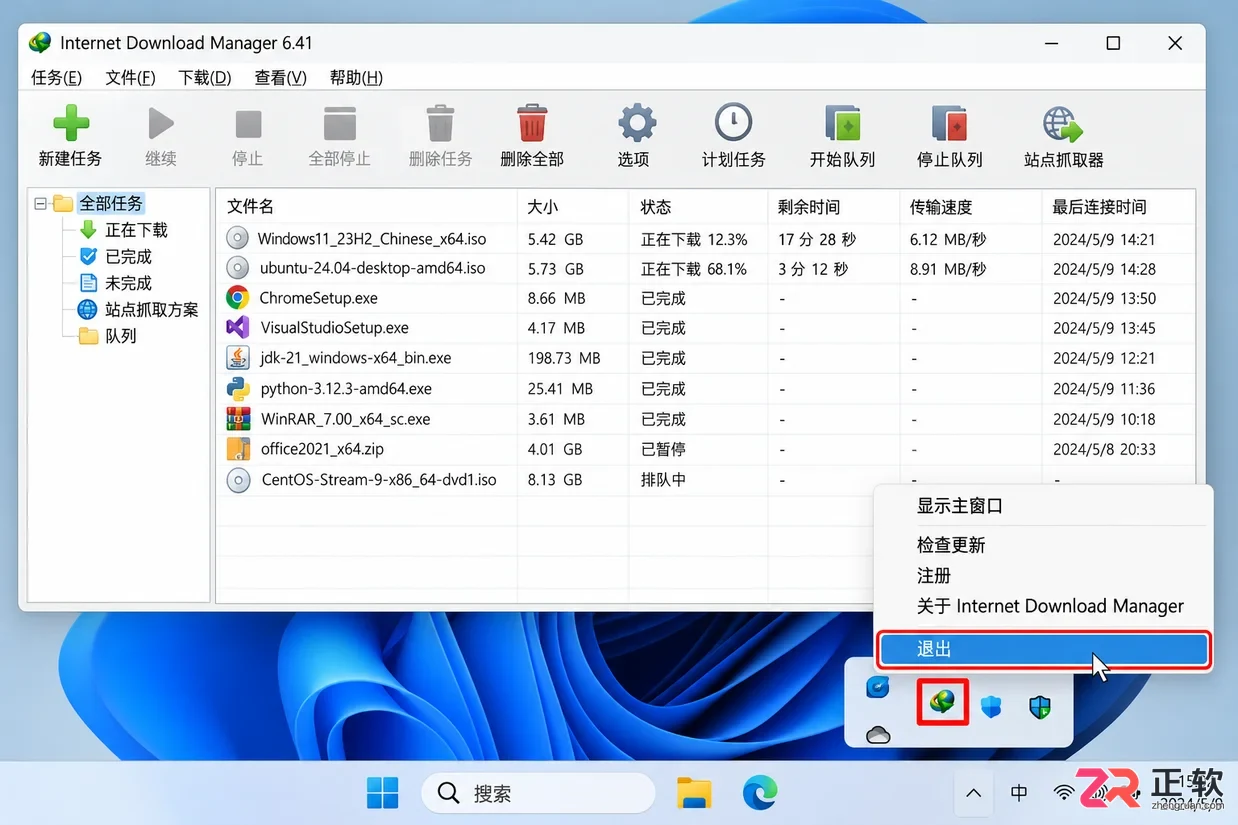Click the 开始队列 toolbar icon
Viewport: 1238px width, 825px height.
pos(842,123)
